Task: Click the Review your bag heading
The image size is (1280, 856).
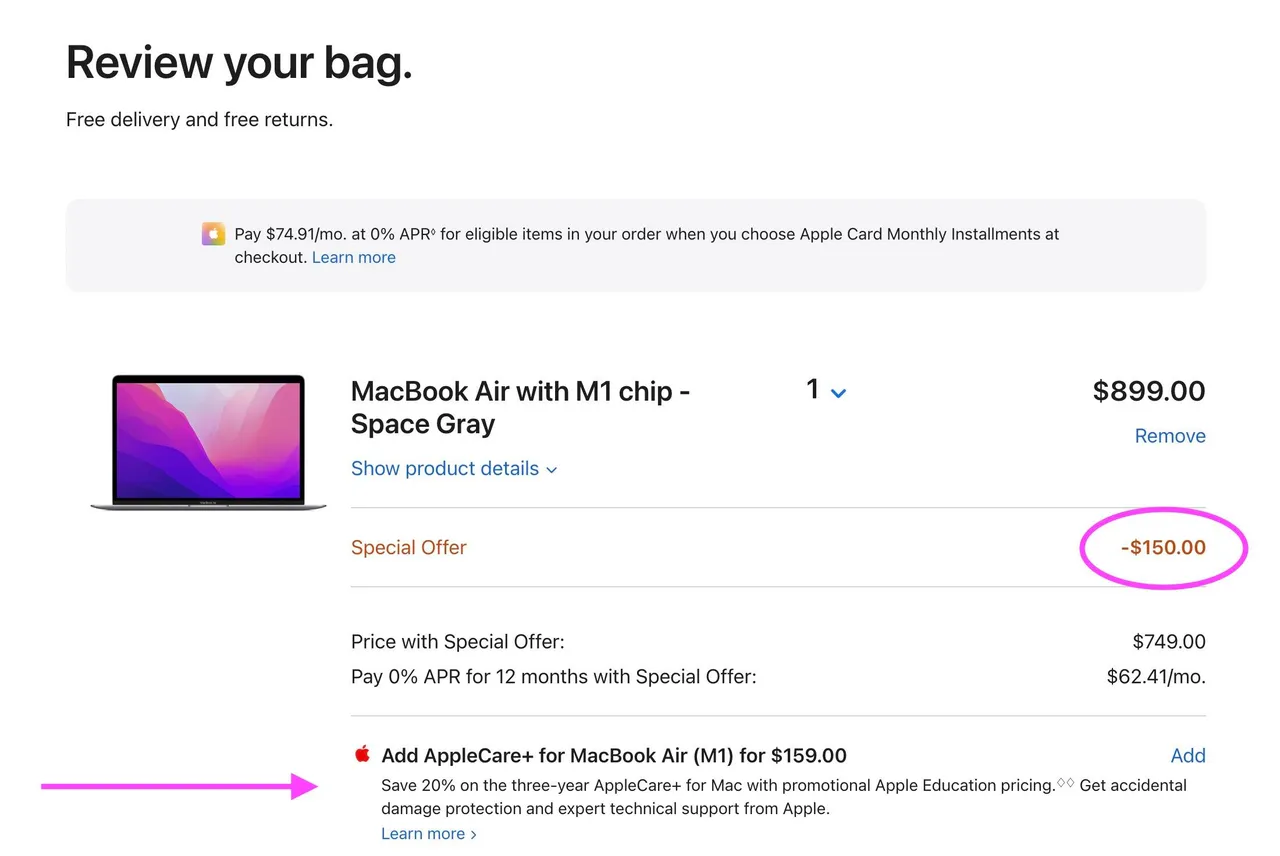Action: click(x=238, y=62)
